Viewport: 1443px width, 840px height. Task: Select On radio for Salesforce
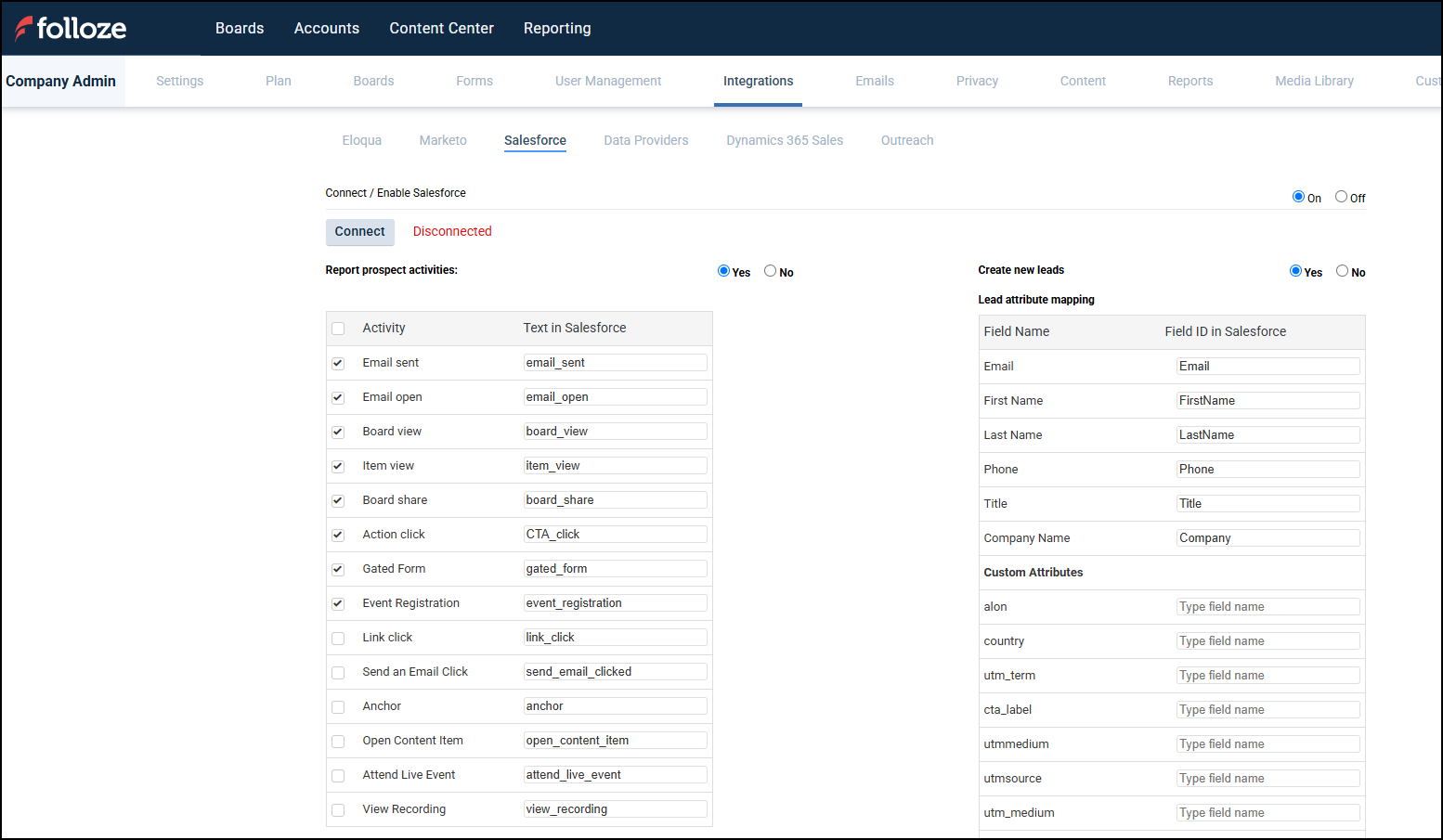point(1298,197)
